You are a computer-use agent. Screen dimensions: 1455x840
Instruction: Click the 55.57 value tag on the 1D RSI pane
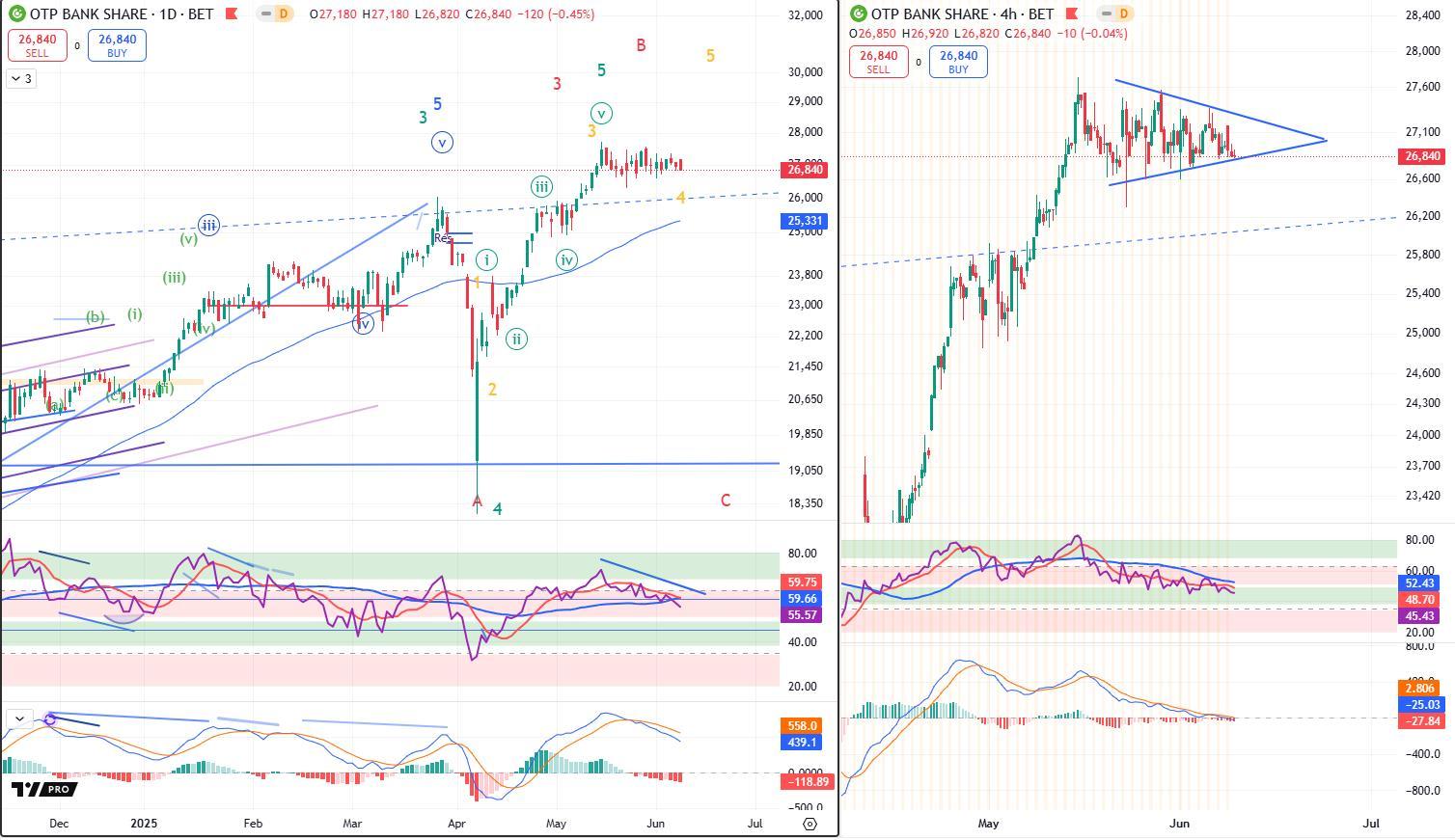click(x=802, y=615)
